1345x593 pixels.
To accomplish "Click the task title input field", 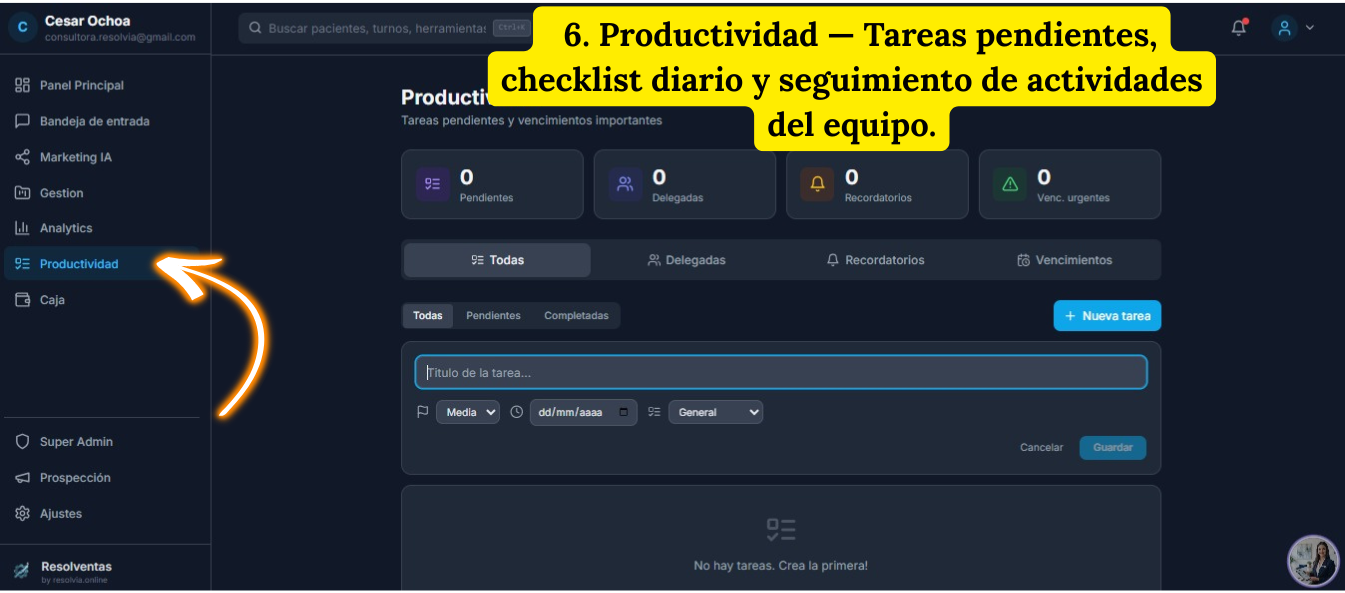I will point(780,372).
